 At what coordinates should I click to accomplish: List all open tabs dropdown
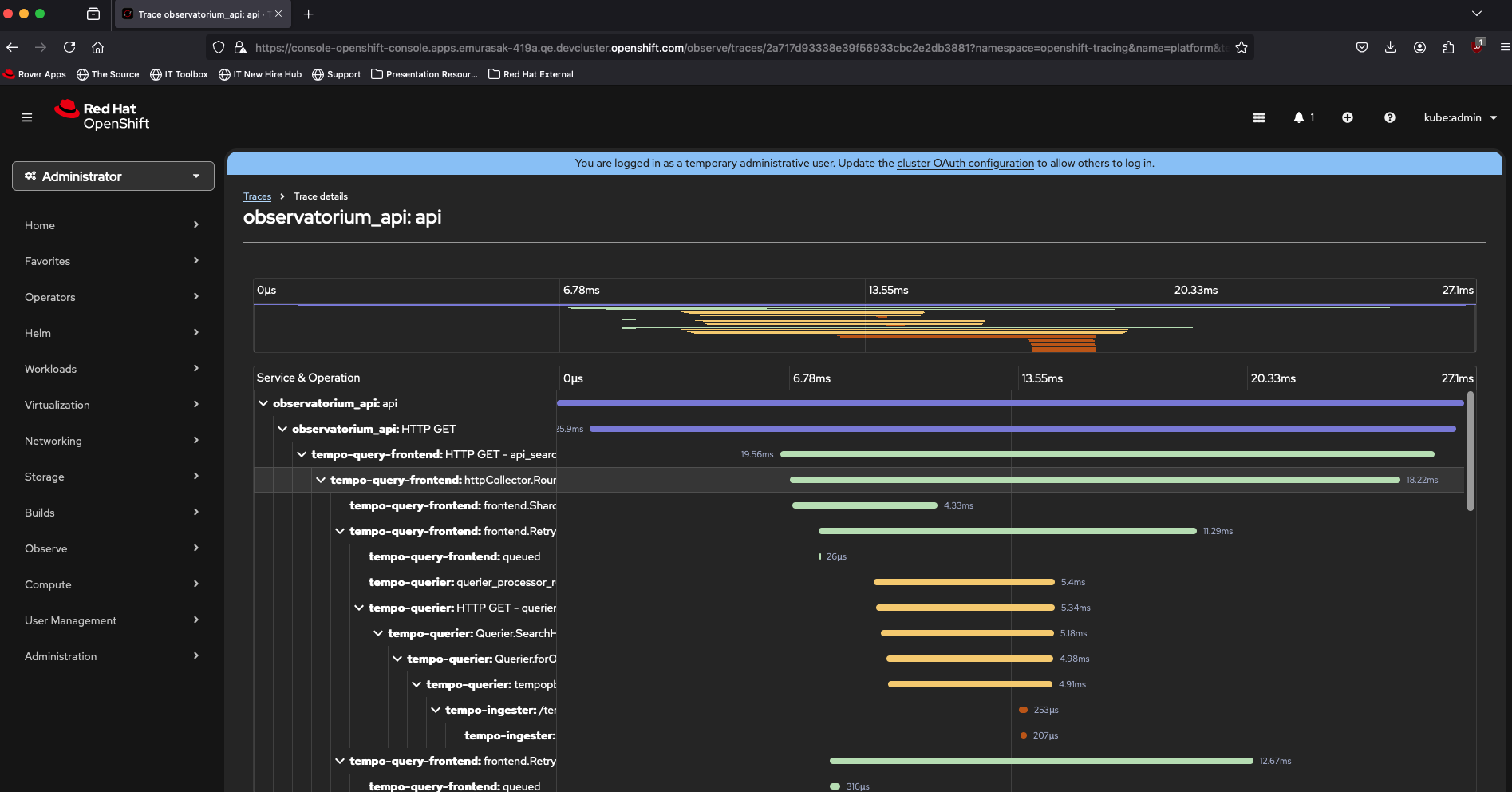1477,14
